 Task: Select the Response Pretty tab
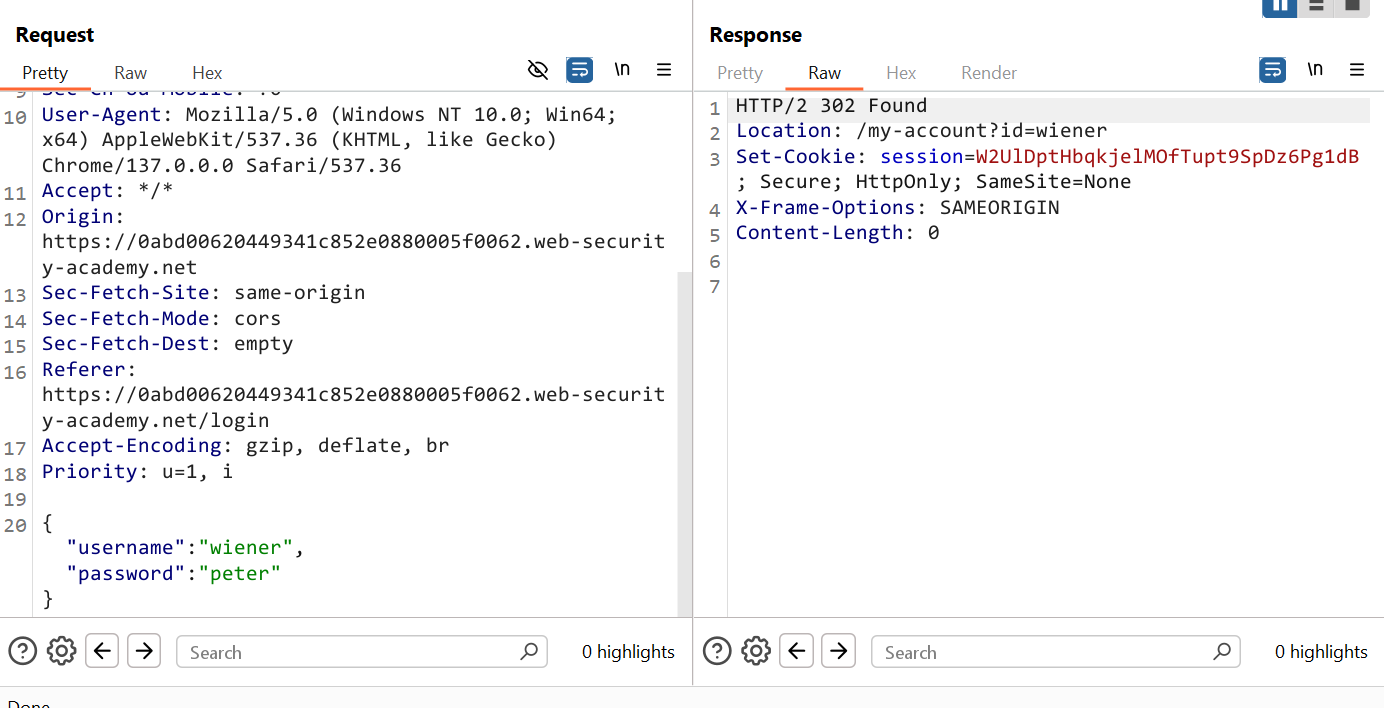click(740, 73)
